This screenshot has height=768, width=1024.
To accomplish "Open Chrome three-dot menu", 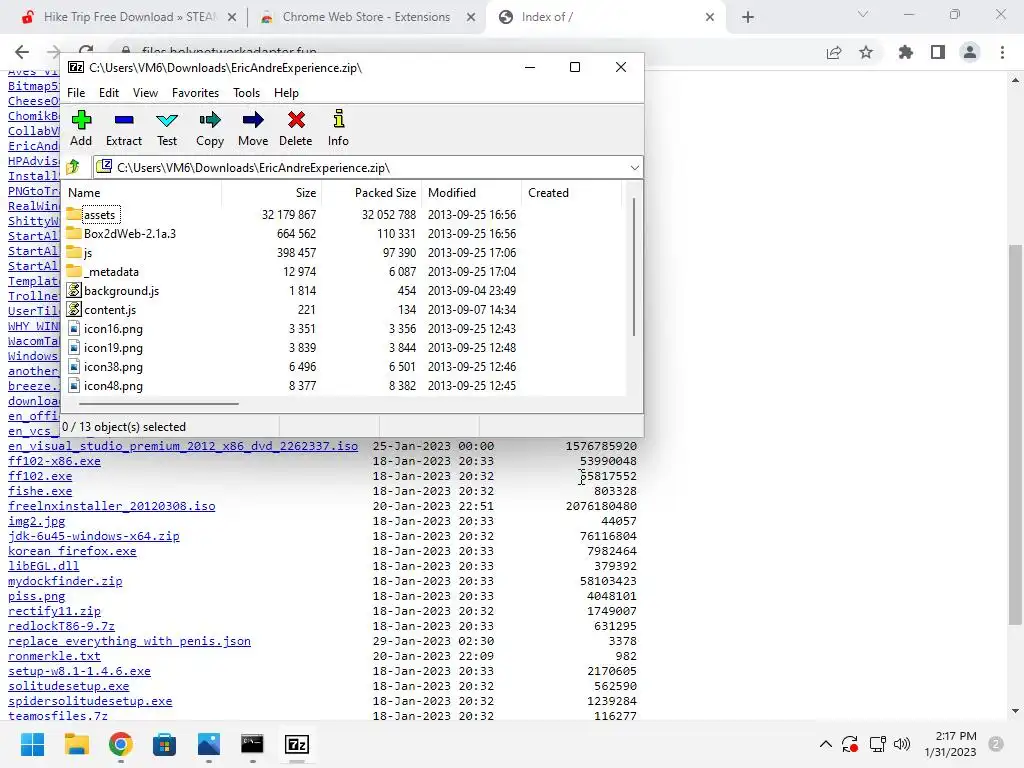I will point(1002,52).
